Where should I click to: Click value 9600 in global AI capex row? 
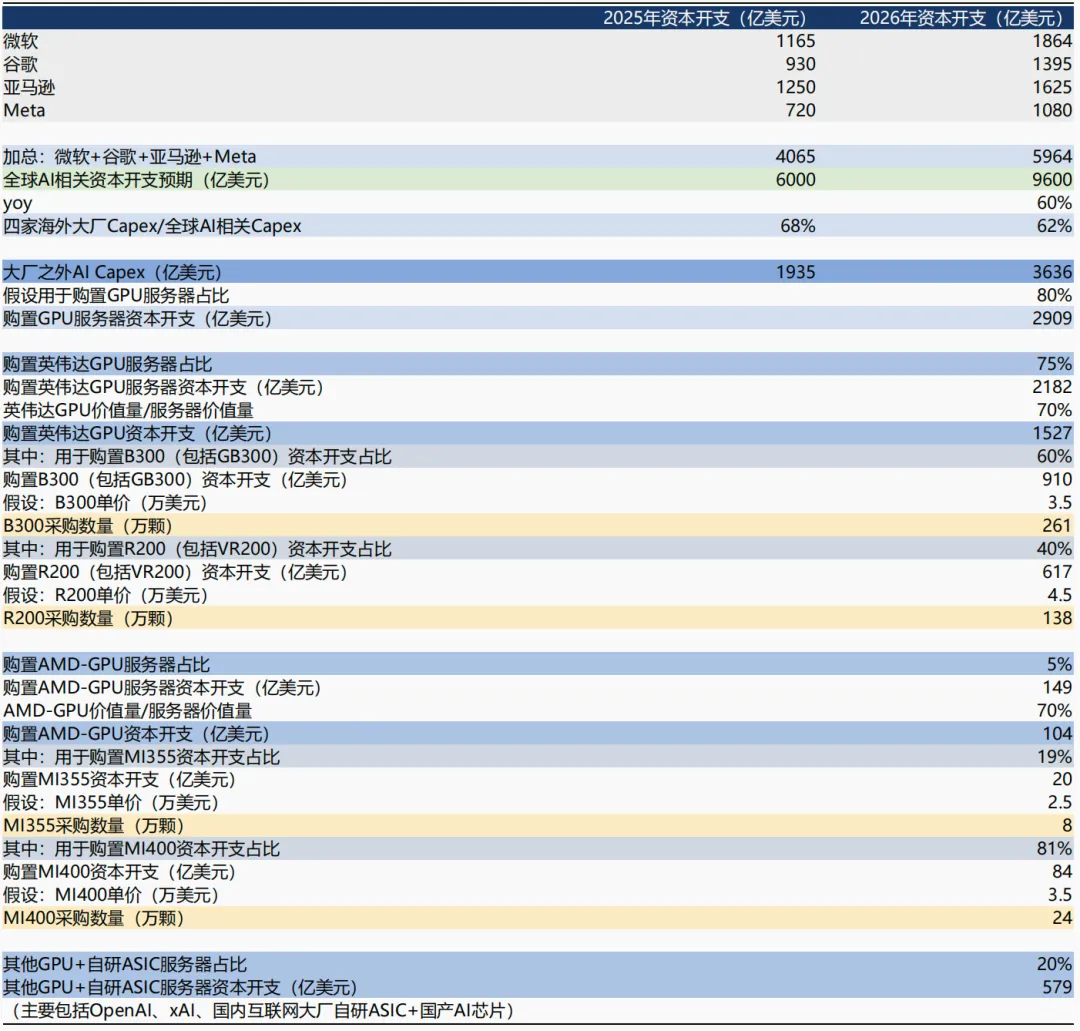pos(1052,180)
